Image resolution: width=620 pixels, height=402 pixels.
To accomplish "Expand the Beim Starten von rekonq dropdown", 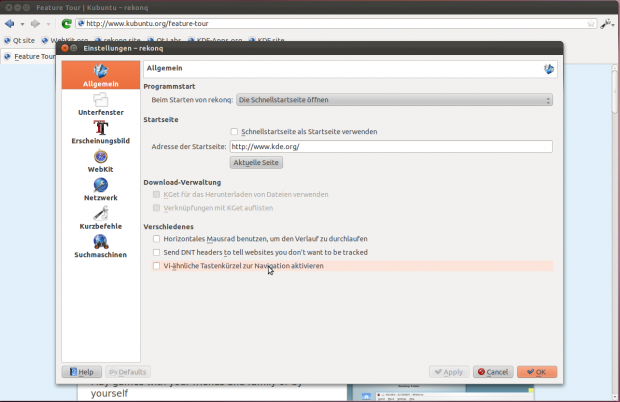I will click(x=394, y=100).
